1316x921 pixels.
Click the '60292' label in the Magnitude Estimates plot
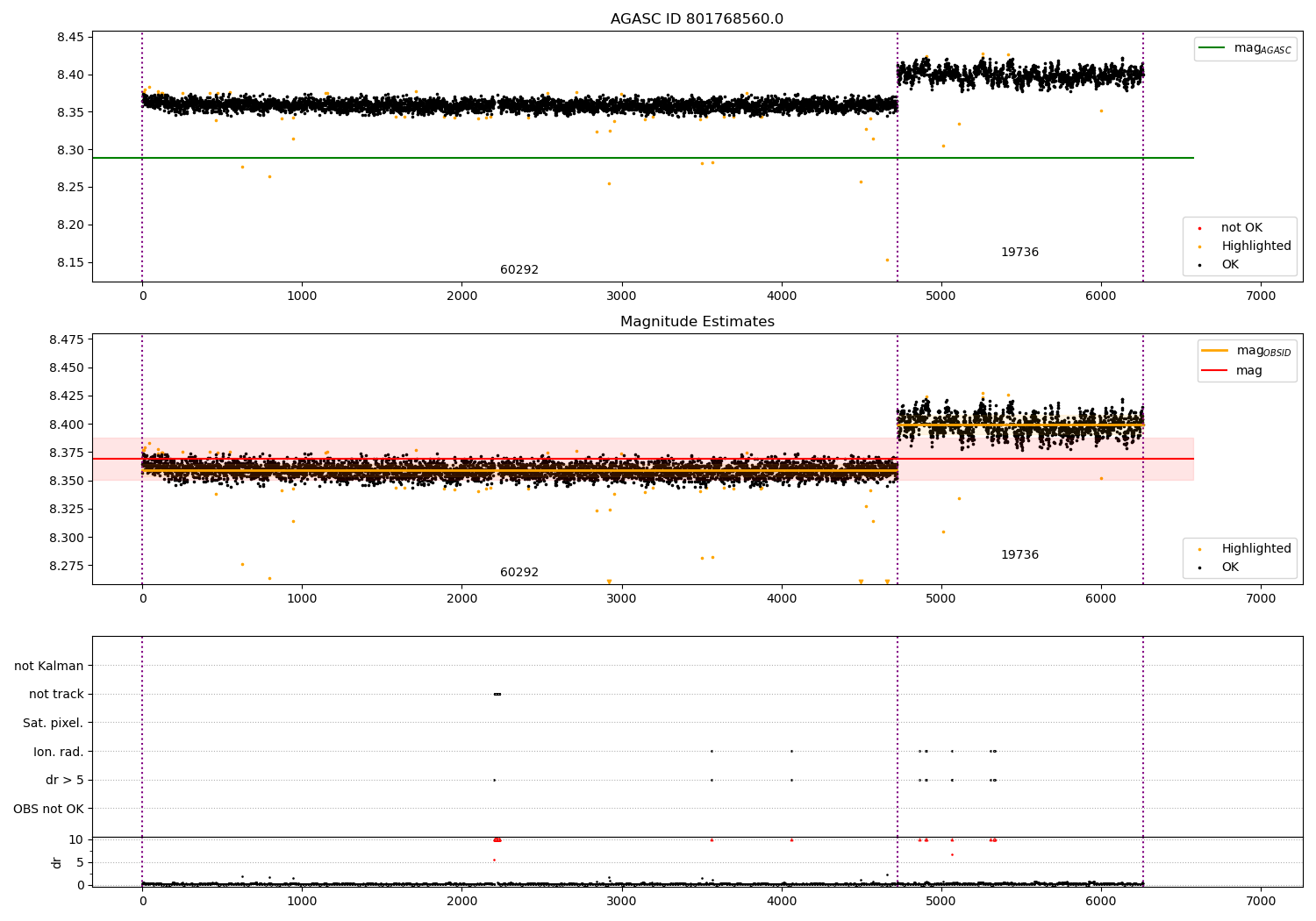tap(519, 573)
